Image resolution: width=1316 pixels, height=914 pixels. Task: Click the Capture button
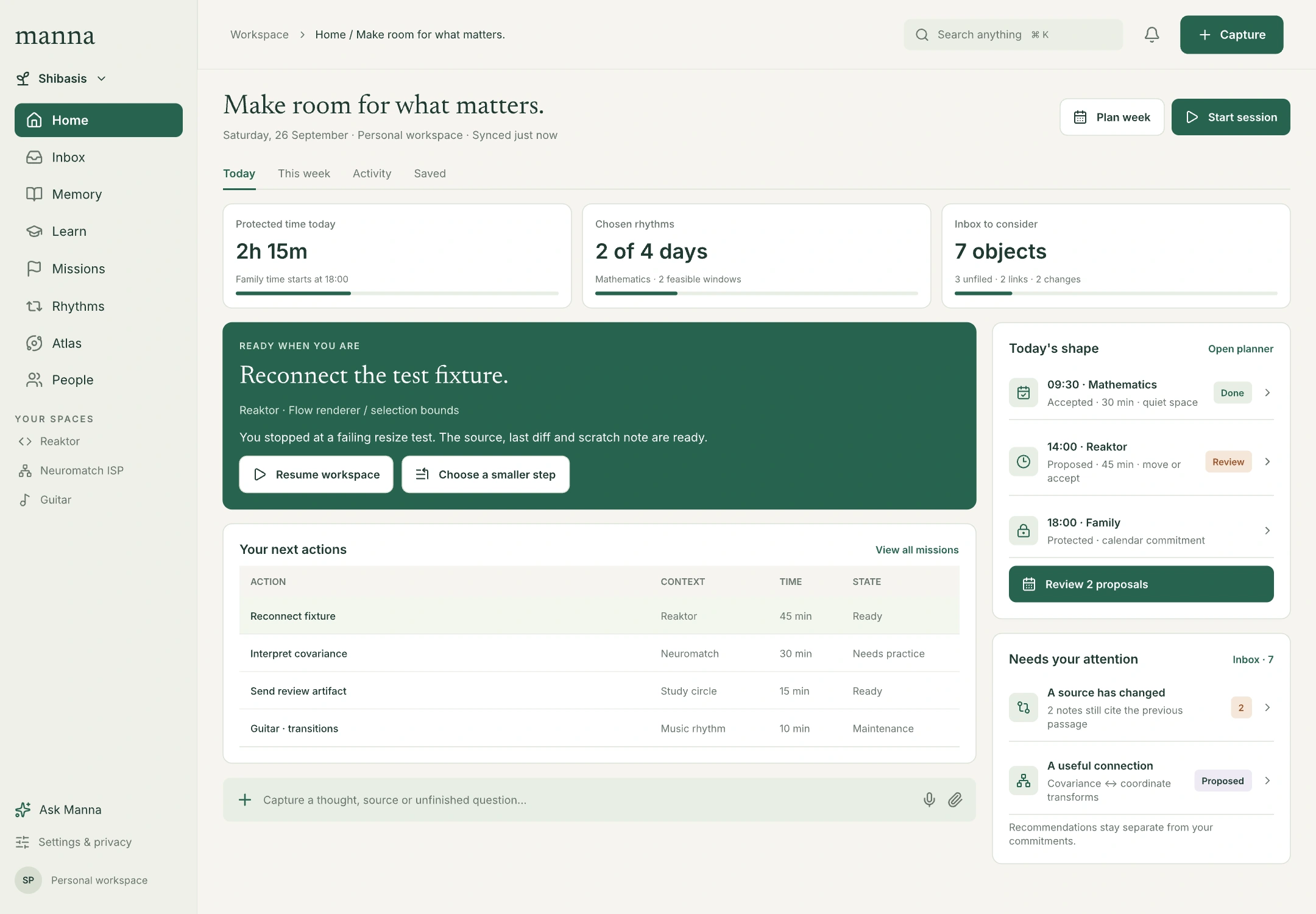pos(1231,35)
